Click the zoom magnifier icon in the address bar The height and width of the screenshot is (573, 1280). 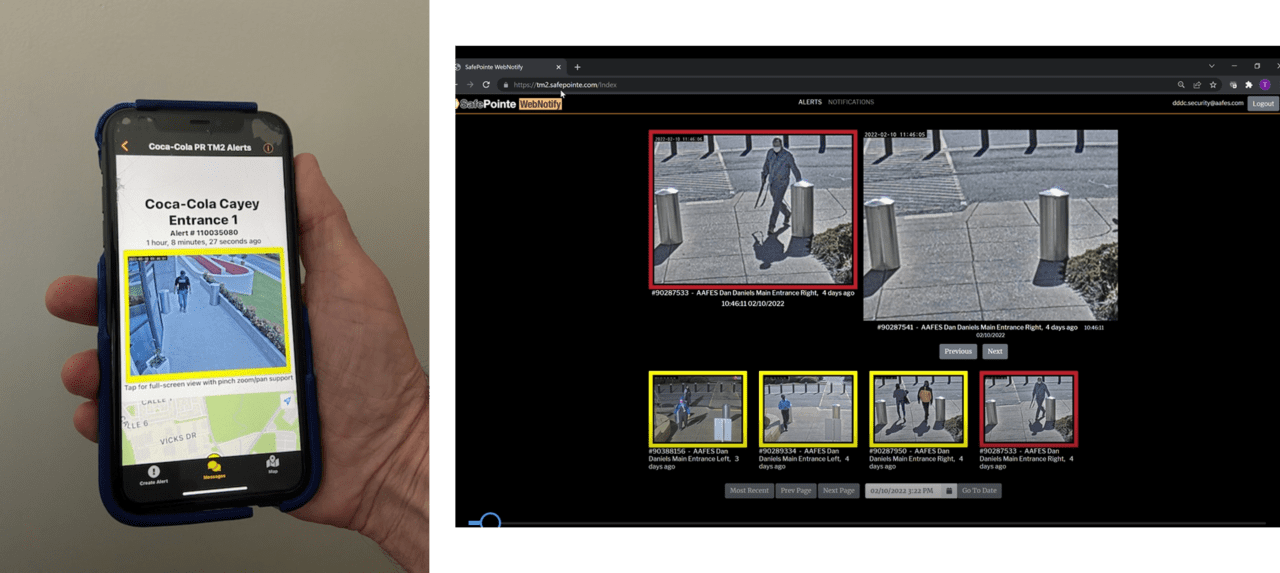(1181, 85)
